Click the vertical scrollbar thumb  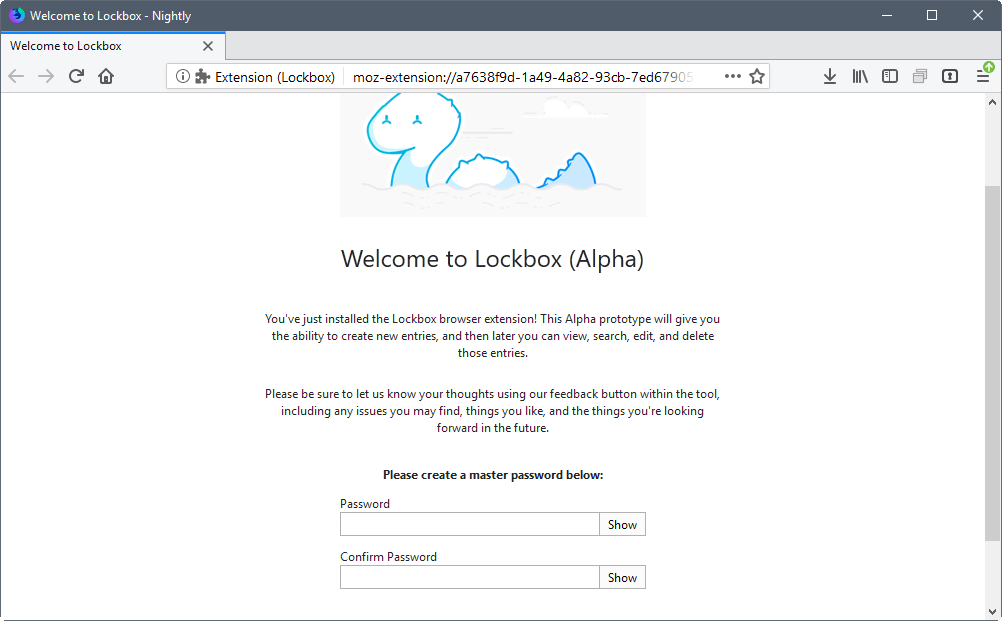tap(992, 363)
